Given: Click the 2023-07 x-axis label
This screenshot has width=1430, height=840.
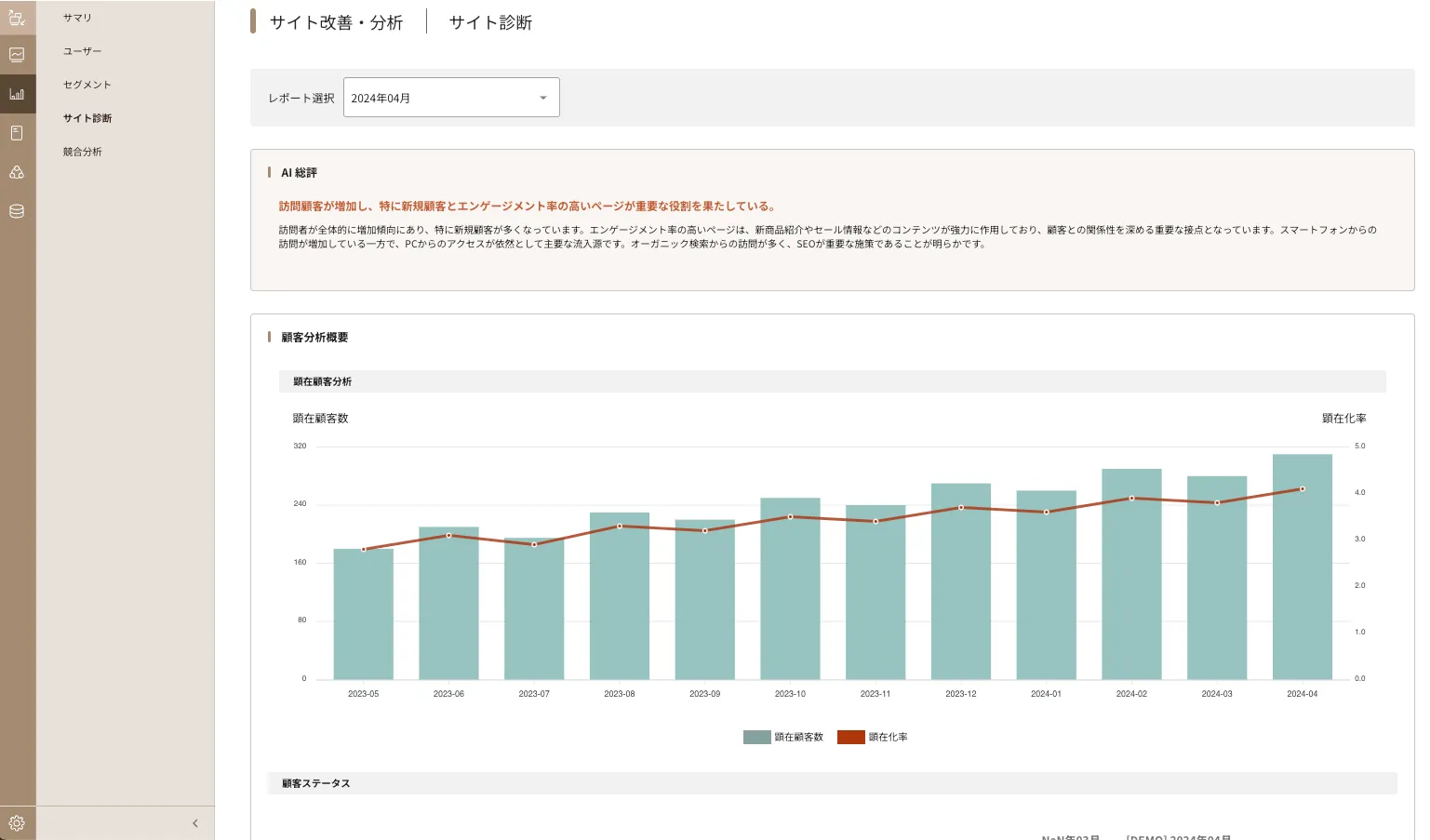Looking at the screenshot, I should (x=534, y=694).
